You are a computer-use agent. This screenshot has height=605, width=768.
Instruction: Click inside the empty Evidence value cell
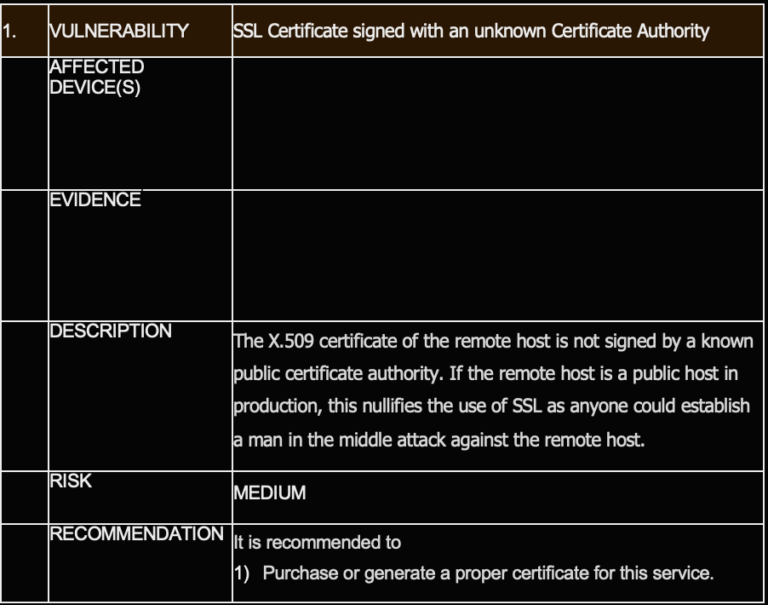pyautogui.click(x=497, y=254)
